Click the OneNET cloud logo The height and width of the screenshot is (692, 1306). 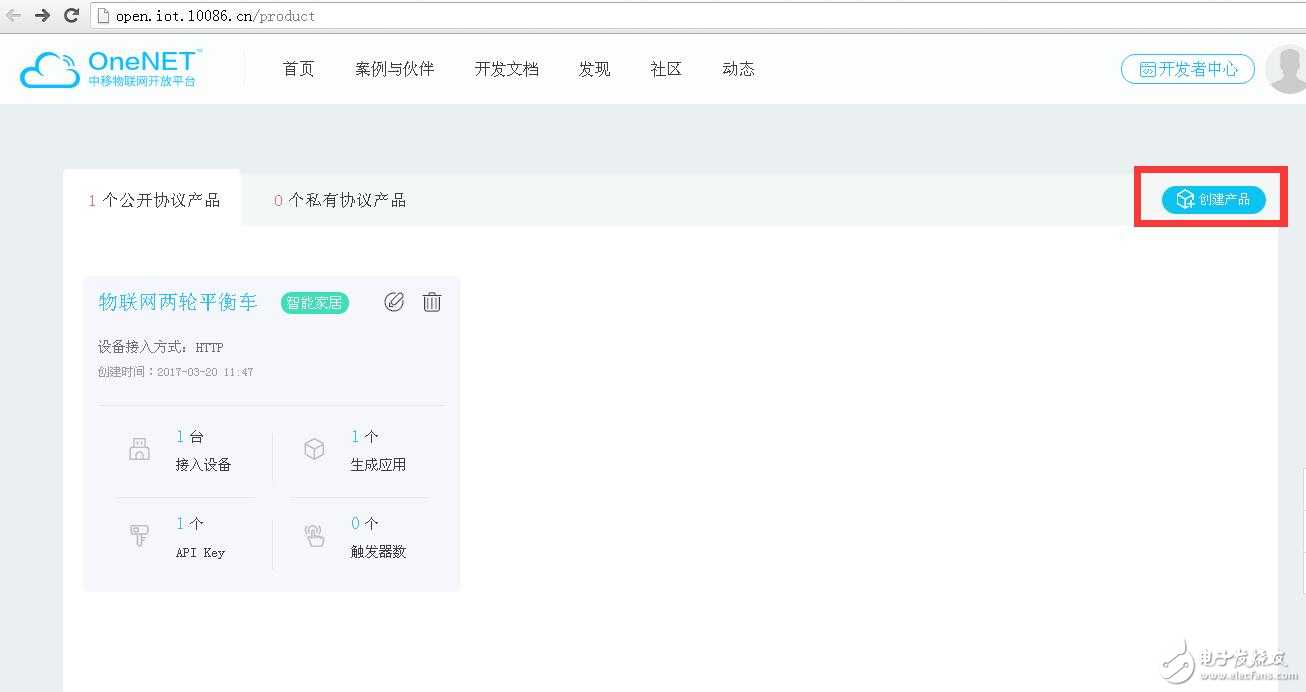pos(109,67)
